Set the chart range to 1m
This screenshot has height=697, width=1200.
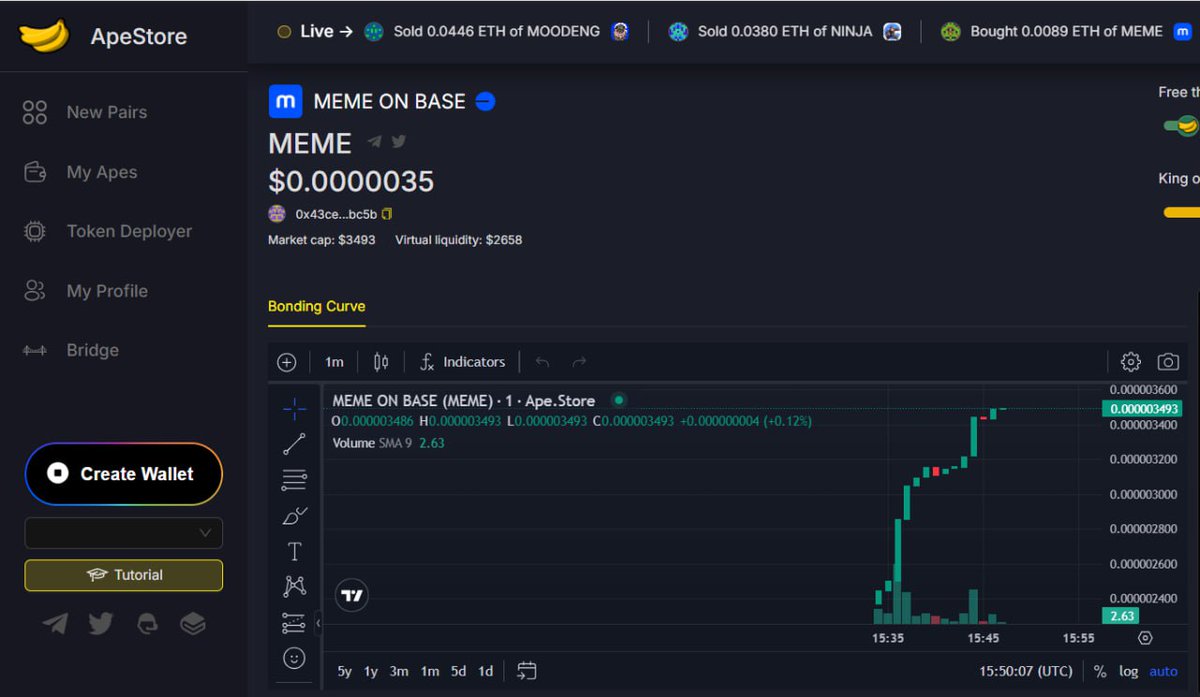click(x=430, y=671)
